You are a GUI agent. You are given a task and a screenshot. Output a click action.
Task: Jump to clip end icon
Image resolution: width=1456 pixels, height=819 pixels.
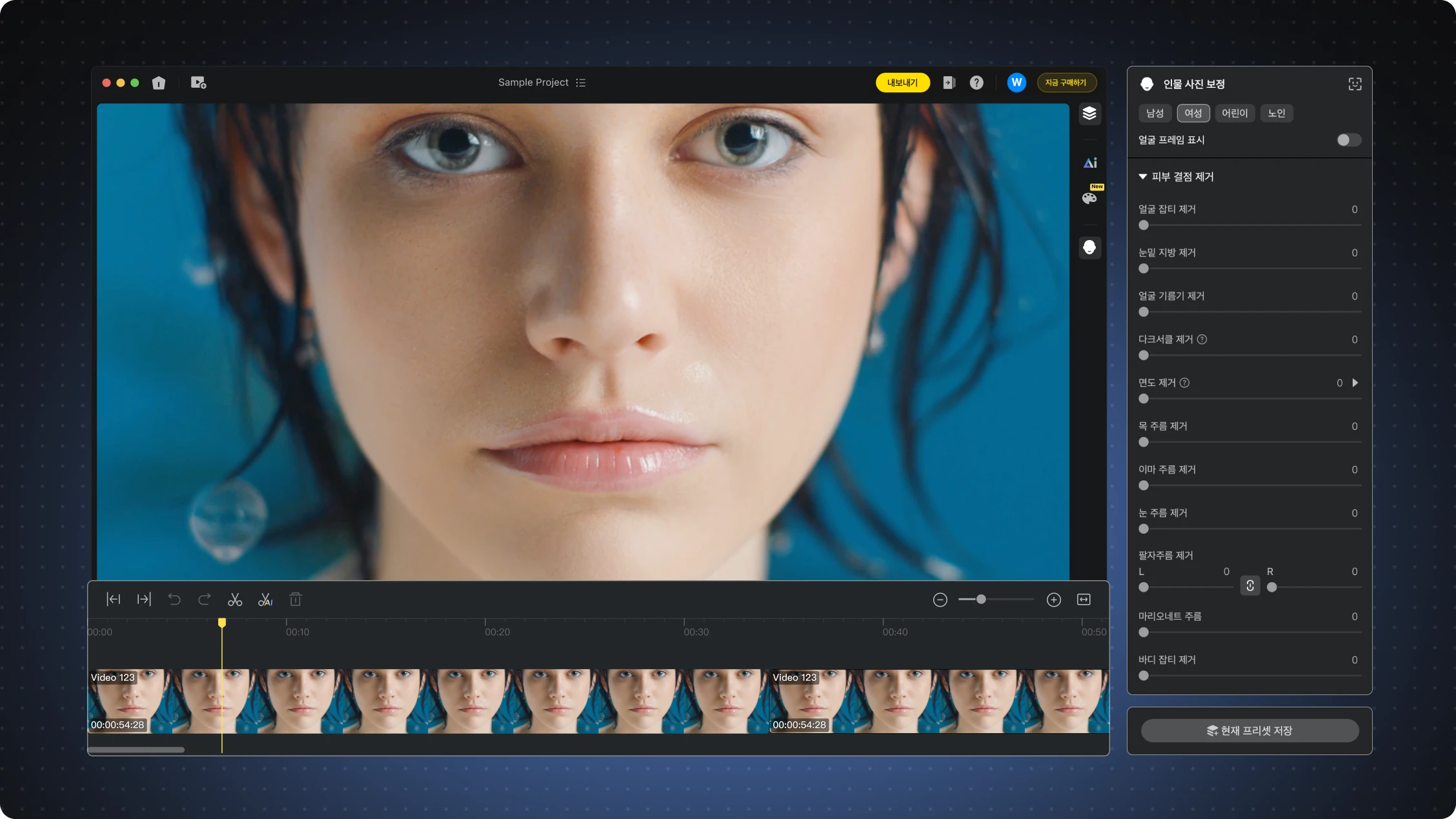pos(143,600)
